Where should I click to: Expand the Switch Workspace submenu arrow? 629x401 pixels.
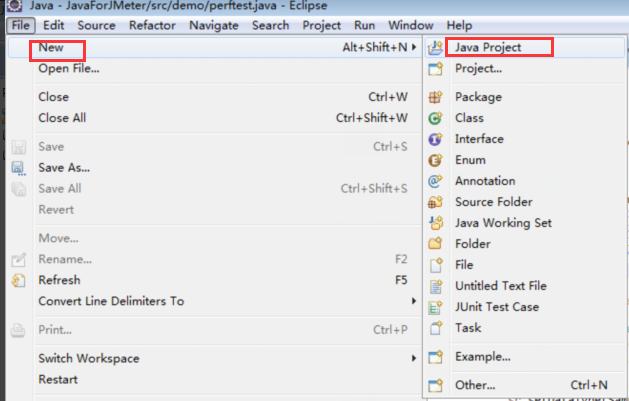point(414,358)
